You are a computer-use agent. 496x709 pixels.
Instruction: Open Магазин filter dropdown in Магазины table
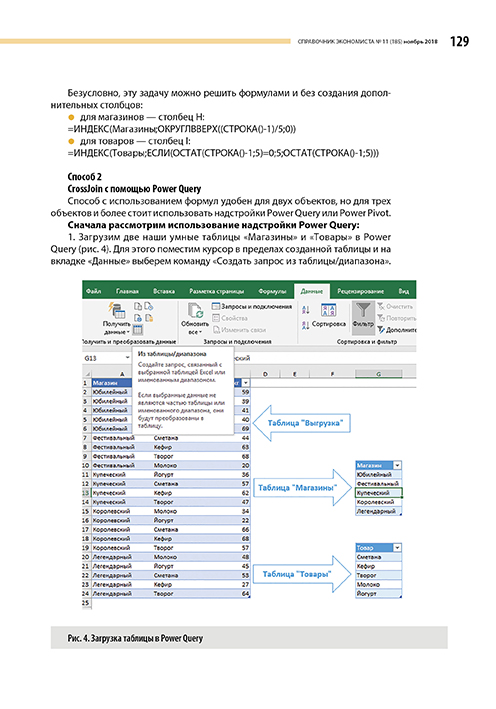pos(397,465)
